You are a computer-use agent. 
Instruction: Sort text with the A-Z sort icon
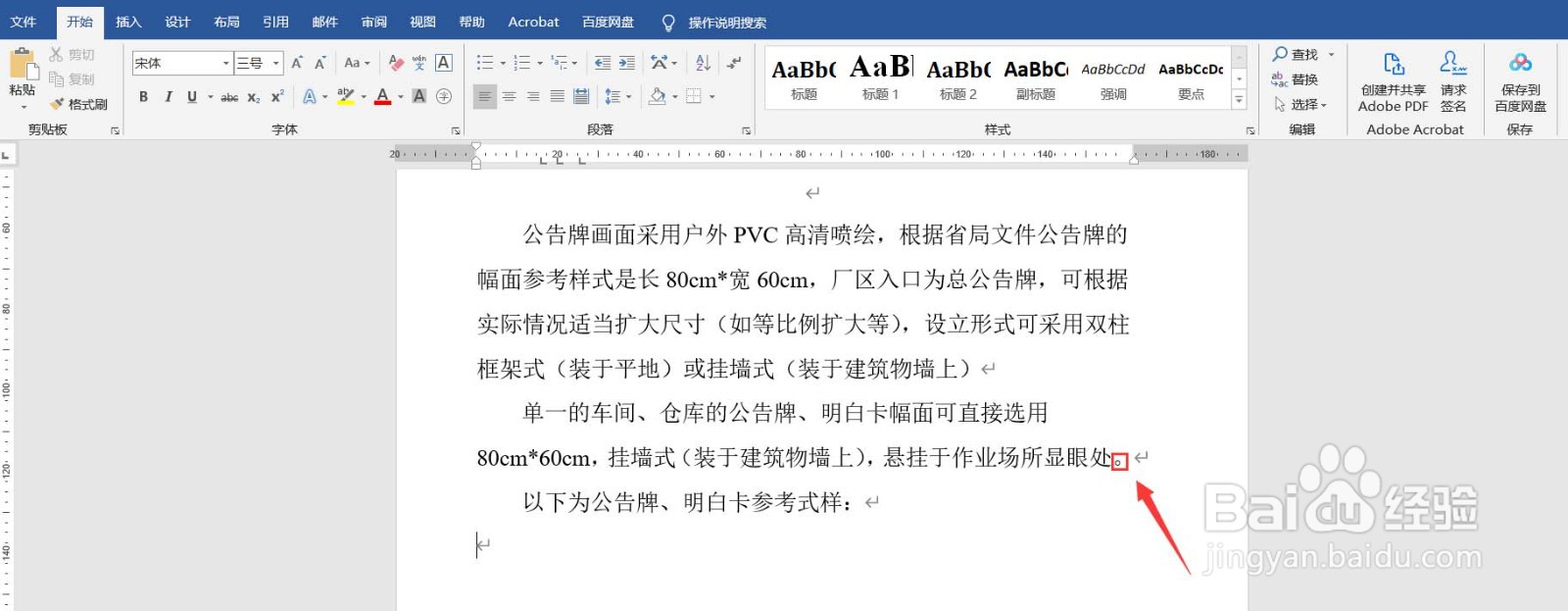pyautogui.click(x=703, y=63)
